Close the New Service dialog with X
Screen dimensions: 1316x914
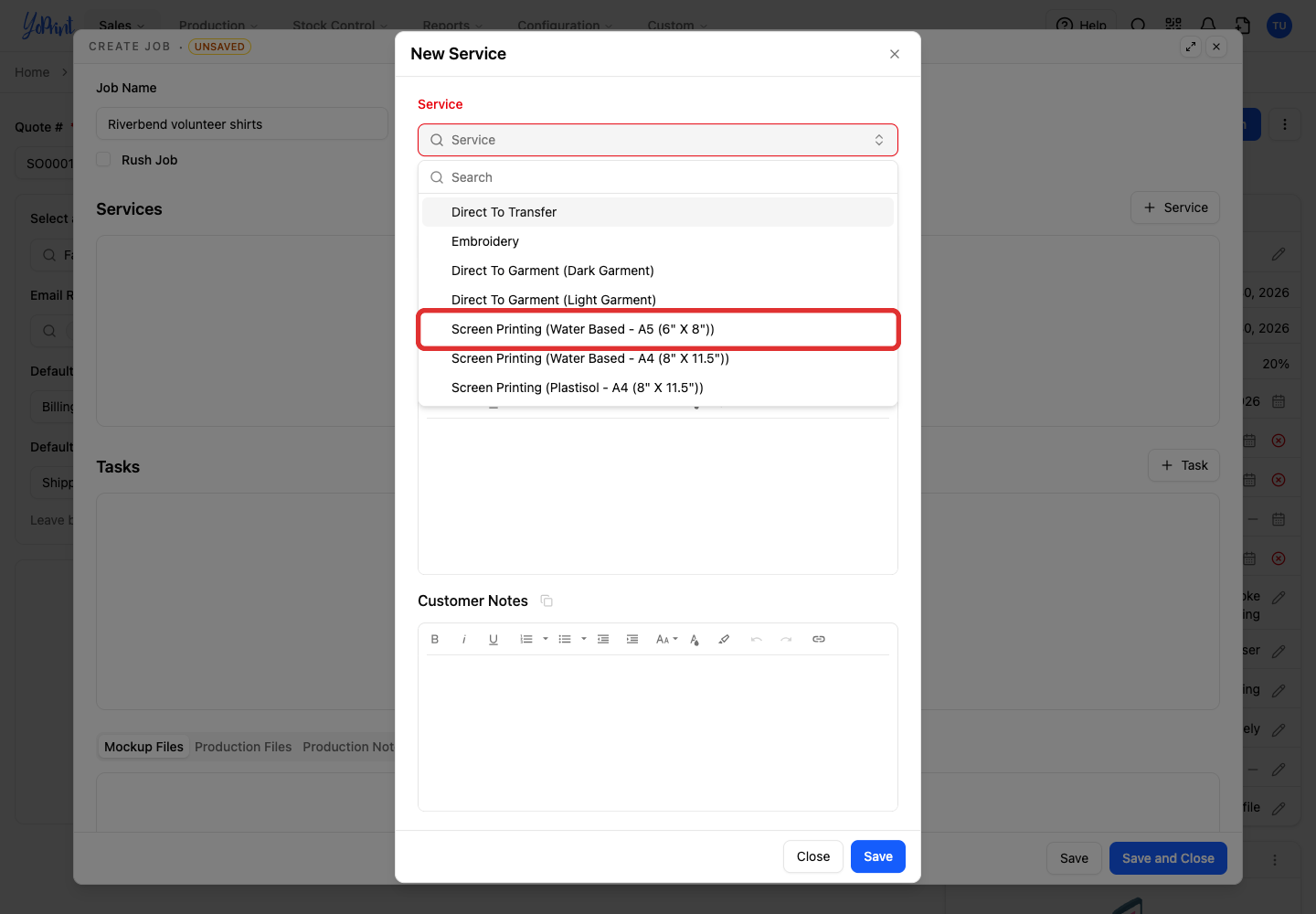(x=895, y=54)
